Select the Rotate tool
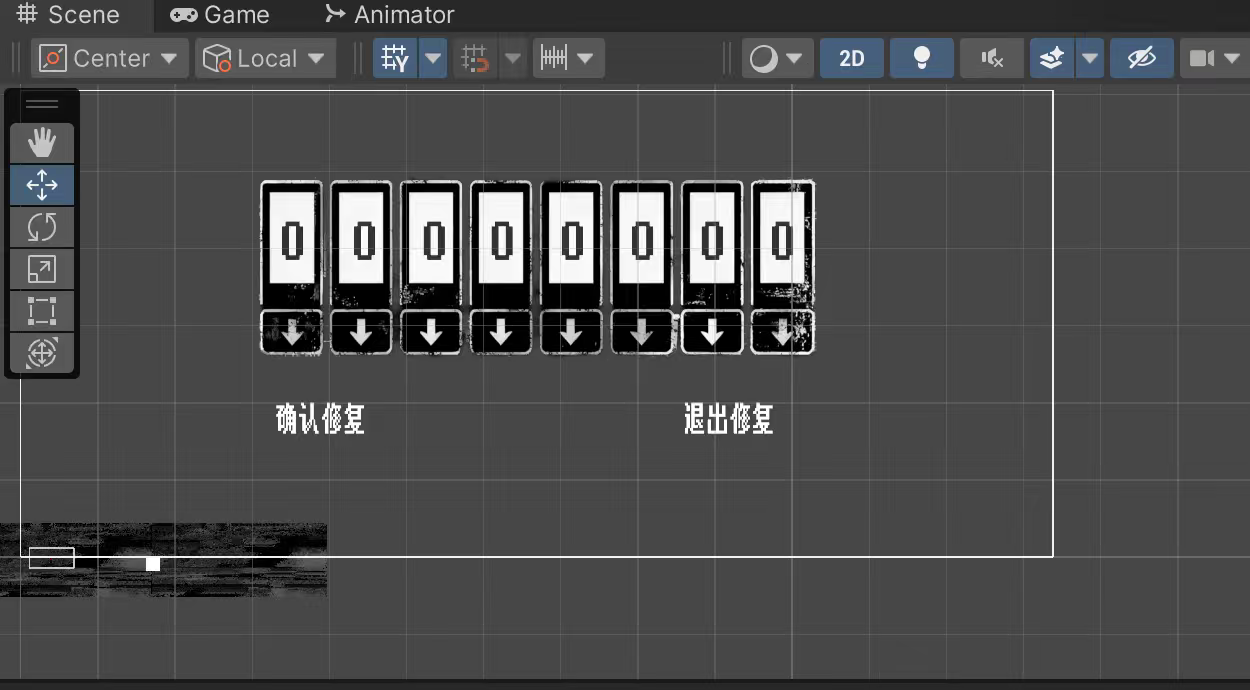Screen dimensions: 1250x690 [42, 227]
